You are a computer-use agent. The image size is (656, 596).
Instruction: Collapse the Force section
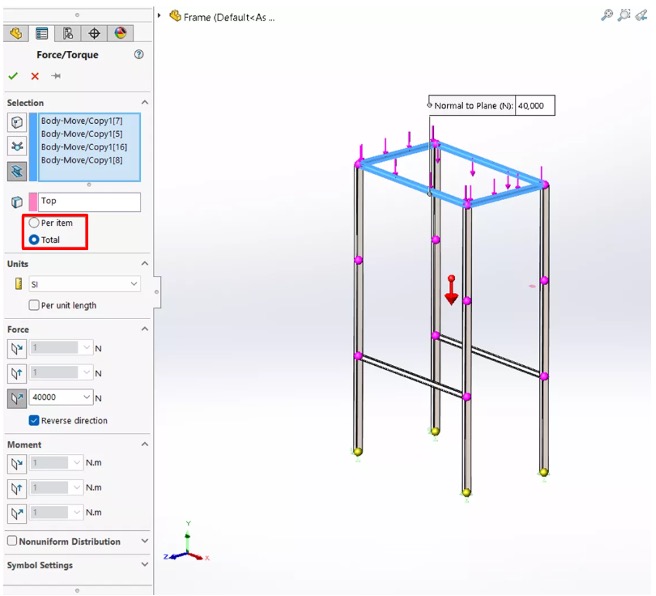[145, 329]
